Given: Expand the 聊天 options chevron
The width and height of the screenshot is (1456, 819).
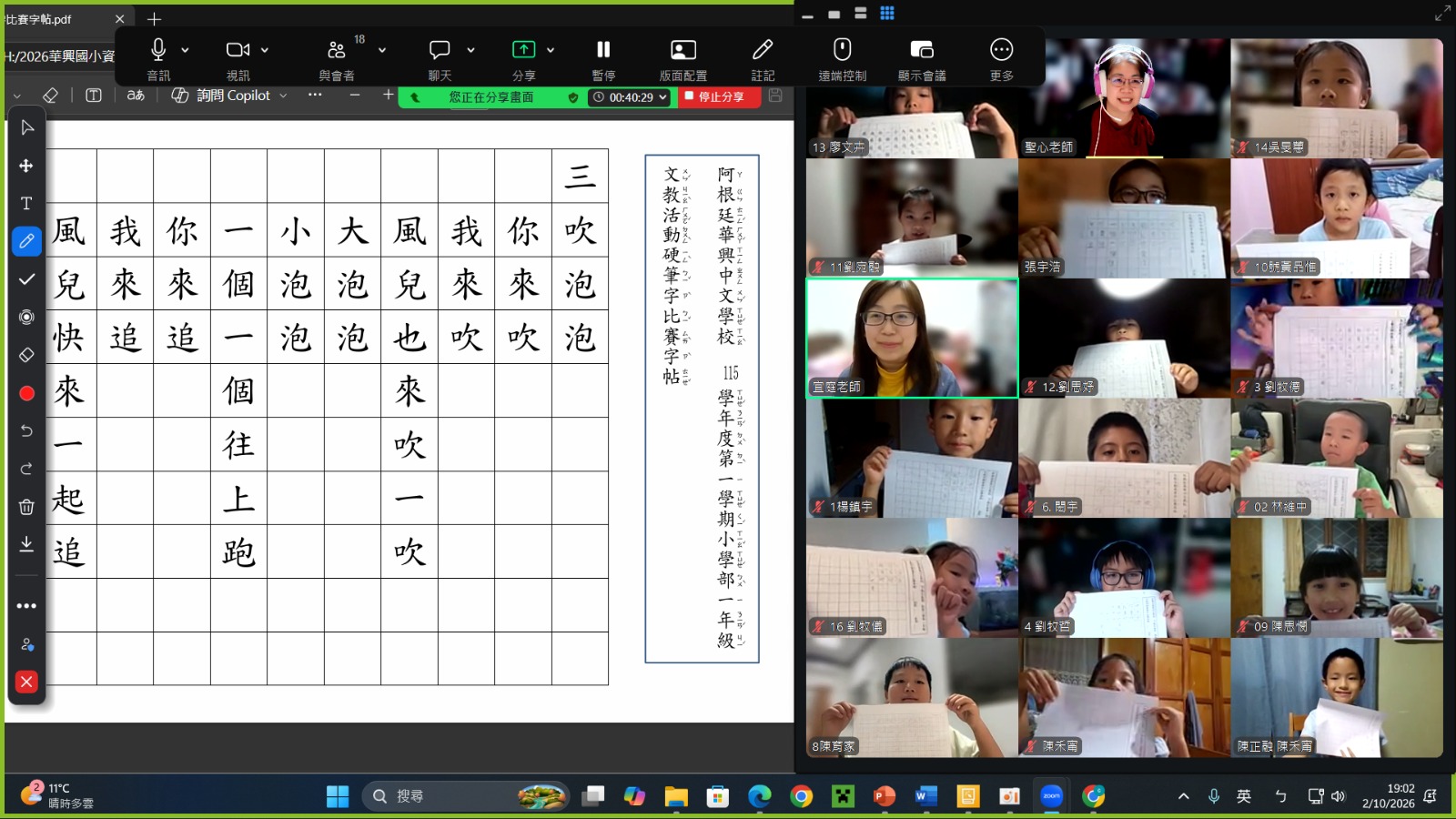Looking at the screenshot, I should pos(470,50).
